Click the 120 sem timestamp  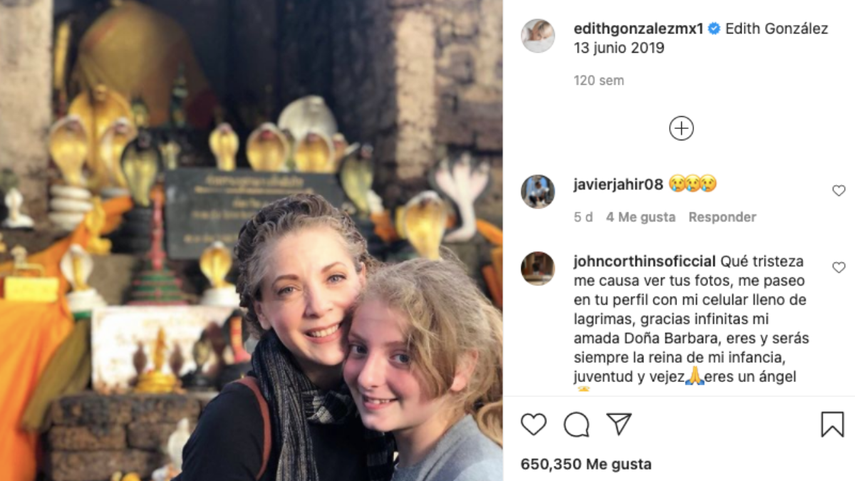(x=599, y=81)
